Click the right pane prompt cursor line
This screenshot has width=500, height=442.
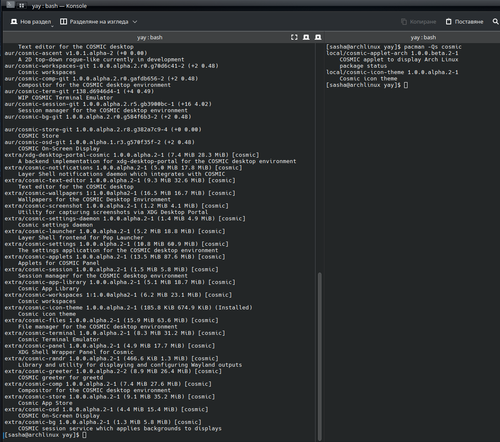click(x=367, y=85)
